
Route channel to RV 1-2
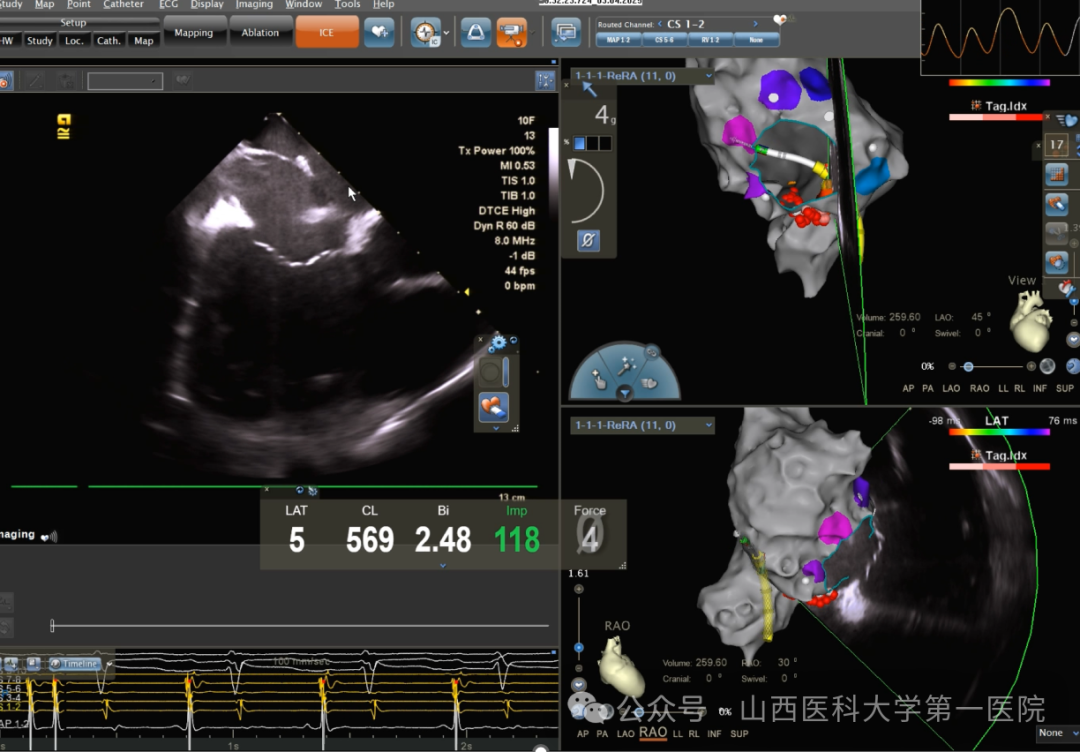tap(710, 40)
